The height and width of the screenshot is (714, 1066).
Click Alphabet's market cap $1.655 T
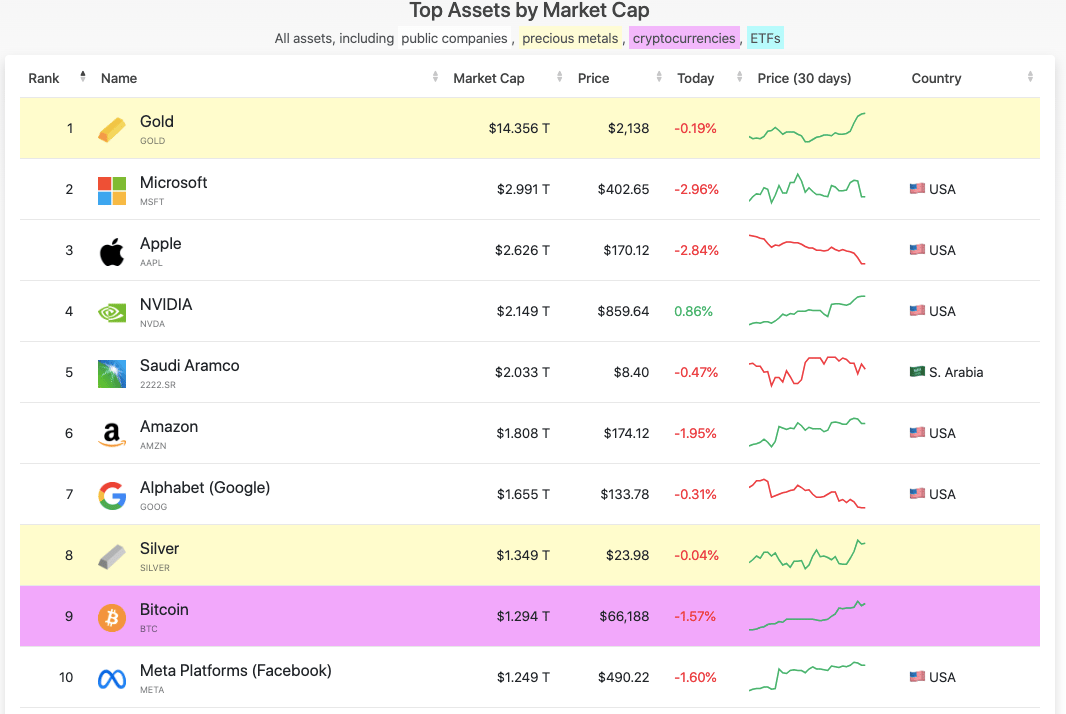tap(523, 494)
